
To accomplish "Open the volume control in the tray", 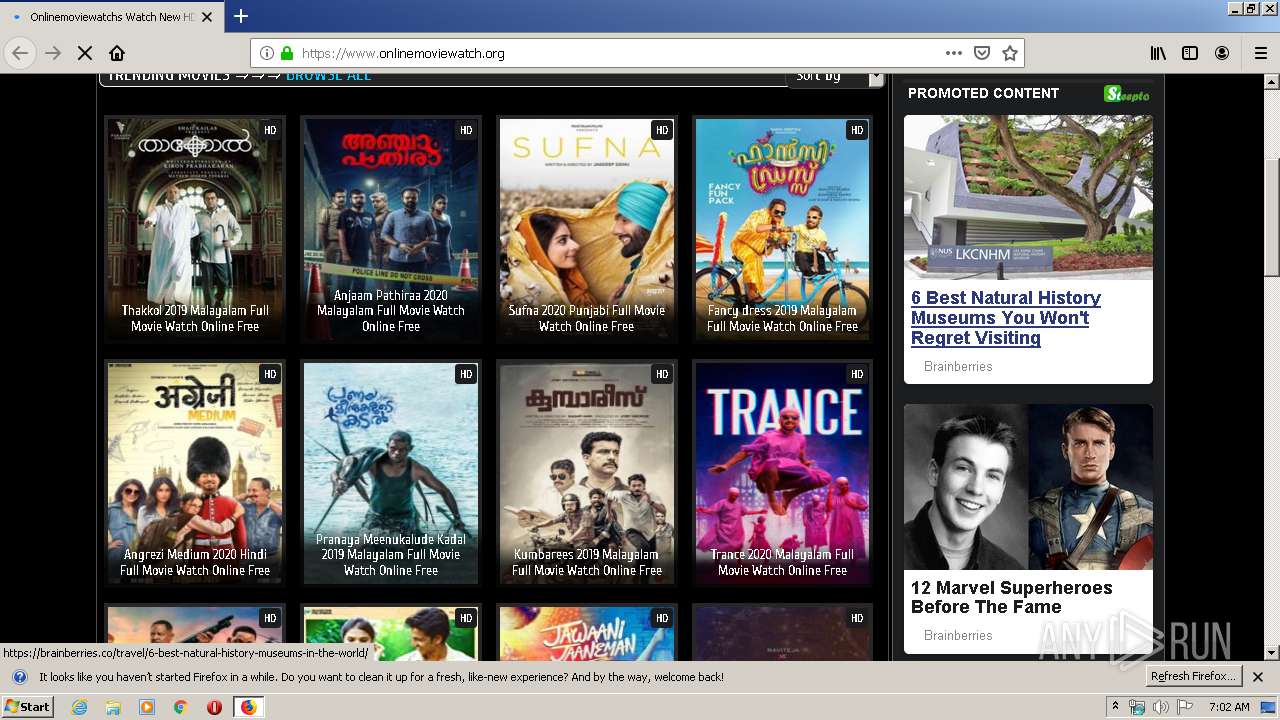I will point(1160,707).
